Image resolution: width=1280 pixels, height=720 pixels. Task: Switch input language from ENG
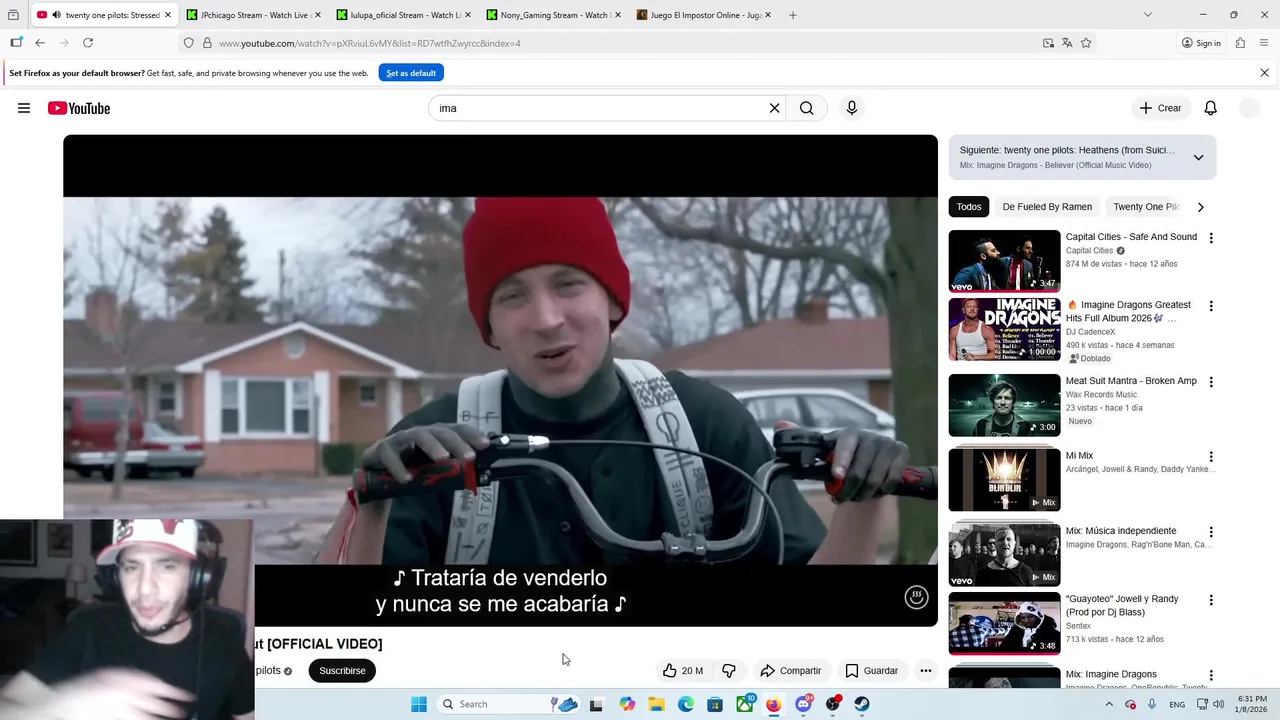tap(1178, 704)
